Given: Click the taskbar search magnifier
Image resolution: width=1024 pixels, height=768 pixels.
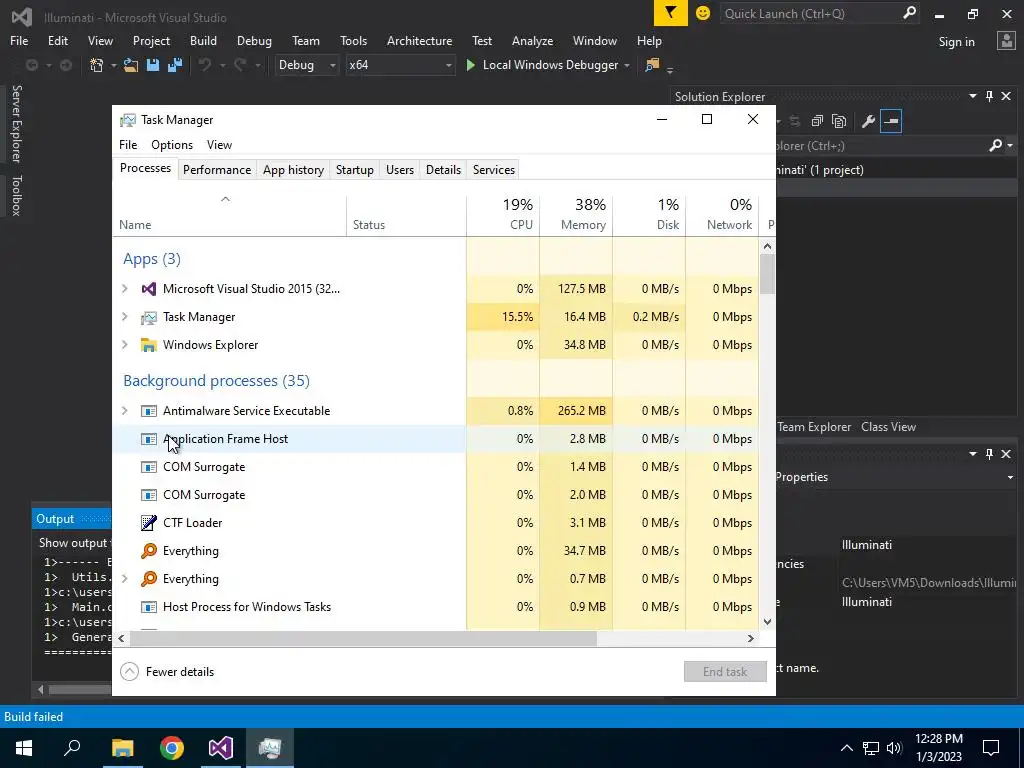Looking at the screenshot, I should [x=72, y=748].
